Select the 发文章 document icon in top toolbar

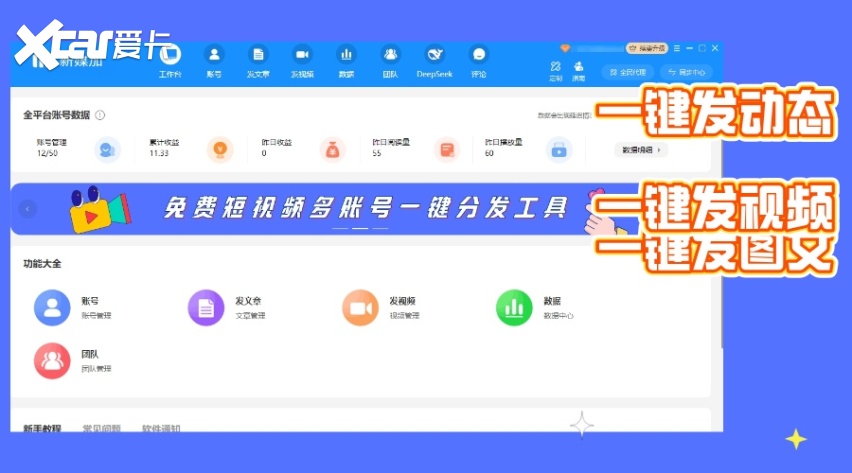[x=258, y=55]
